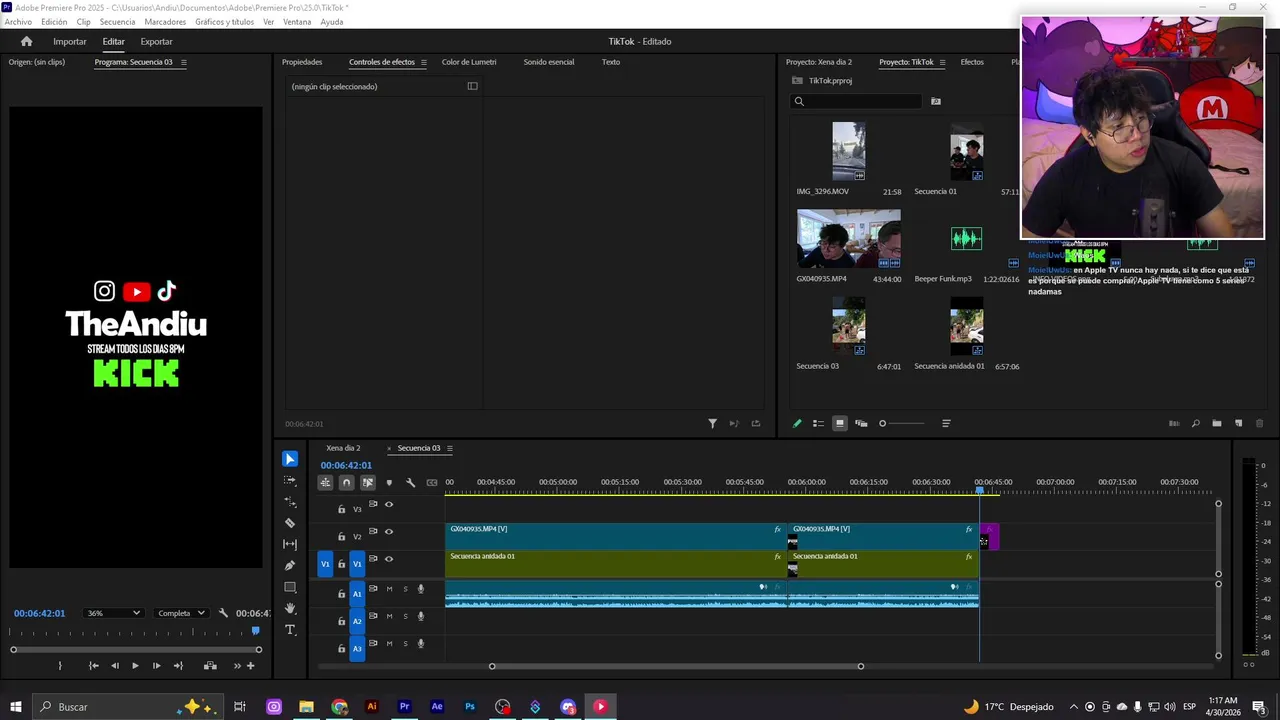Screen dimensions: 1280x720
Task: Open the button editor plus icon
Action: pyautogui.click(x=250, y=666)
